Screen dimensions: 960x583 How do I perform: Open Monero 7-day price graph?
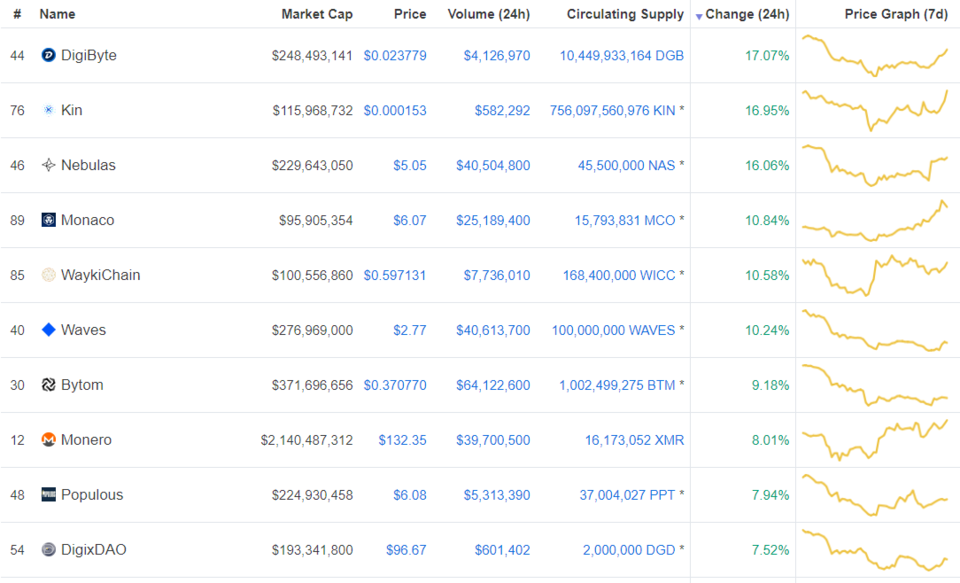pyautogui.click(x=875, y=440)
